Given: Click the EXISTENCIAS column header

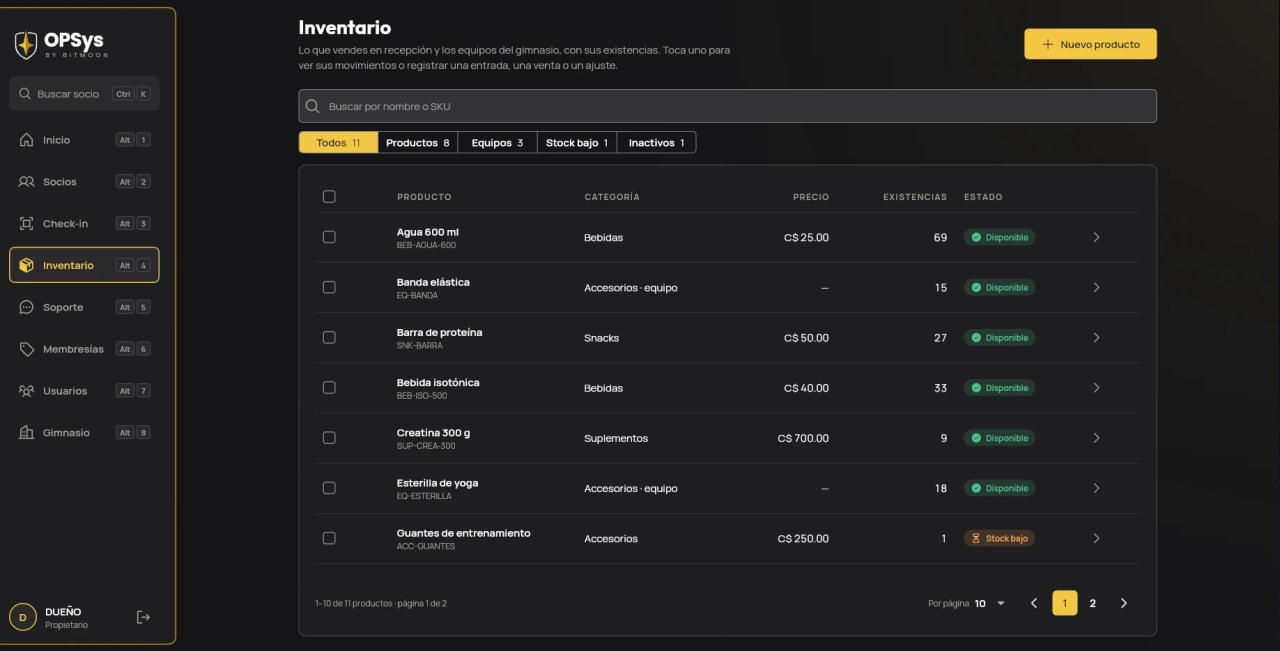Looking at the screenshot, I should [915, 197].
